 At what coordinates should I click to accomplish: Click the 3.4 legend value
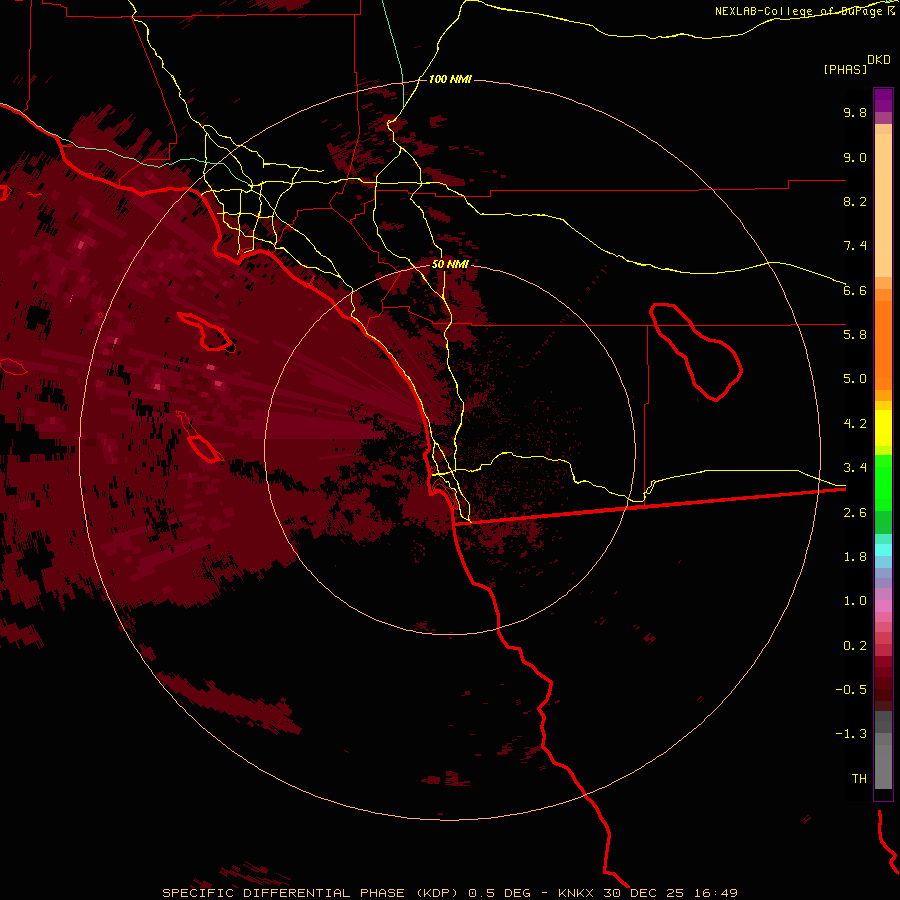(x=855, y=468)
